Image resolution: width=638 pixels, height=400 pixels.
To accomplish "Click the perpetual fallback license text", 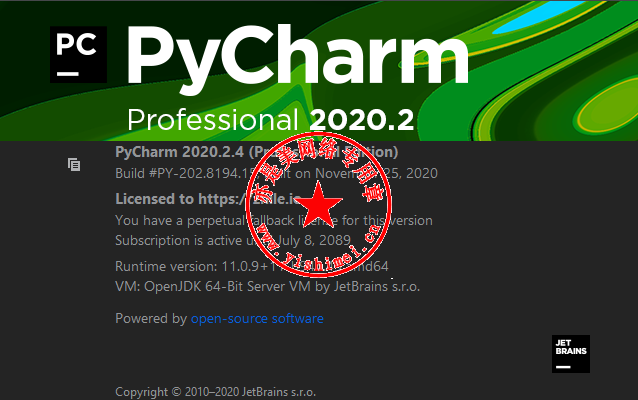I will [274, 221].
